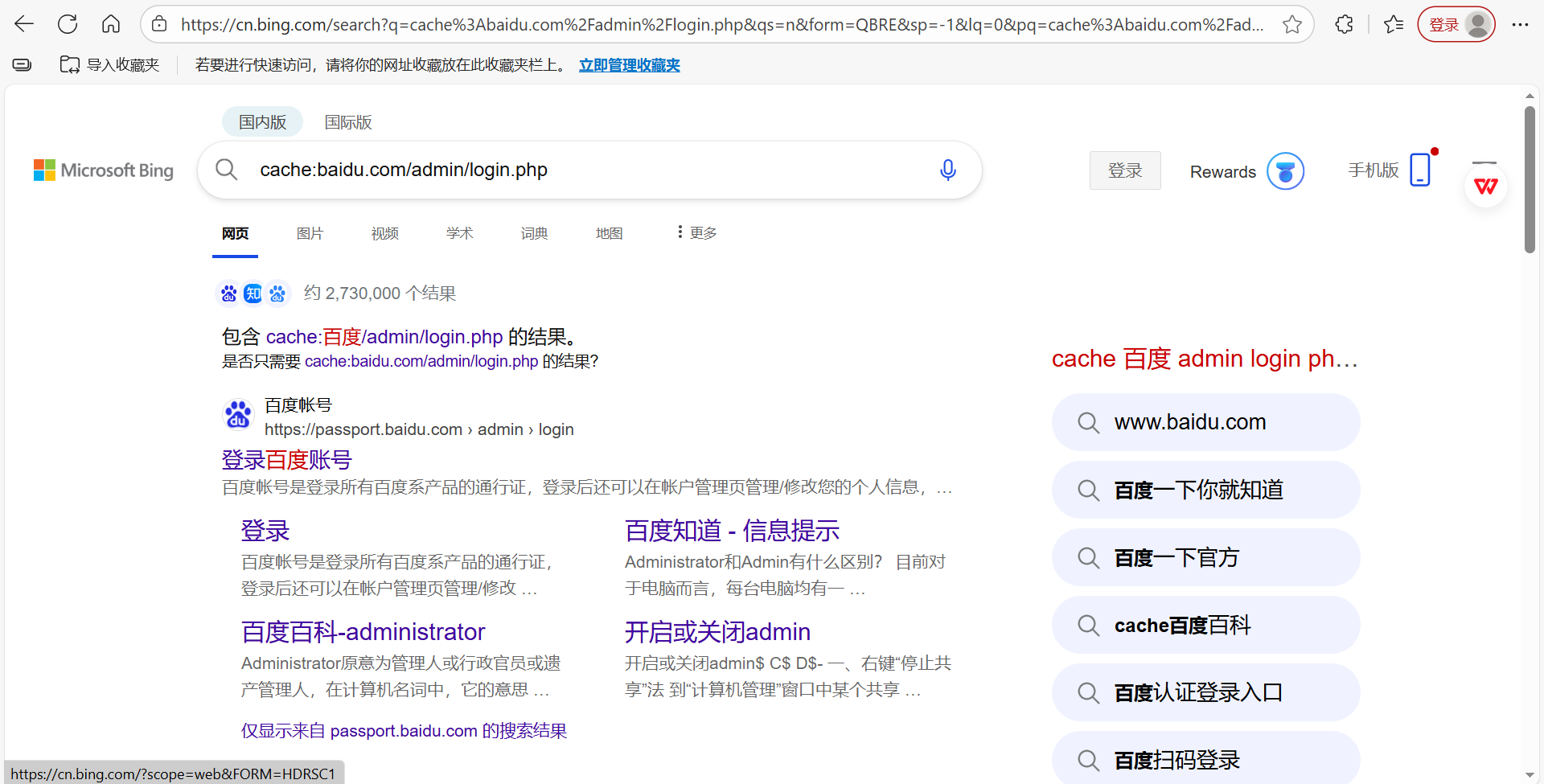The width and height of the screenshot is (1544, 784).
Task: Click the result count text 约 2,730,000 个结果
Action: pyautogui.click(x=380, y=293)
